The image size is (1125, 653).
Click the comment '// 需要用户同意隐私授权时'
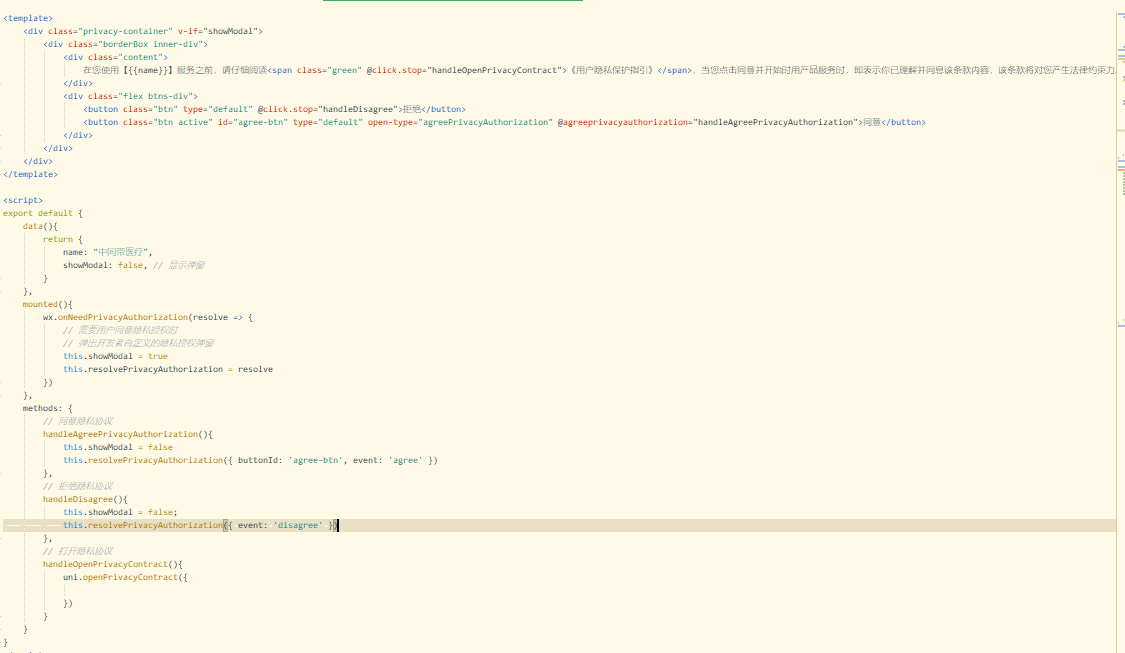coord(121,330)
